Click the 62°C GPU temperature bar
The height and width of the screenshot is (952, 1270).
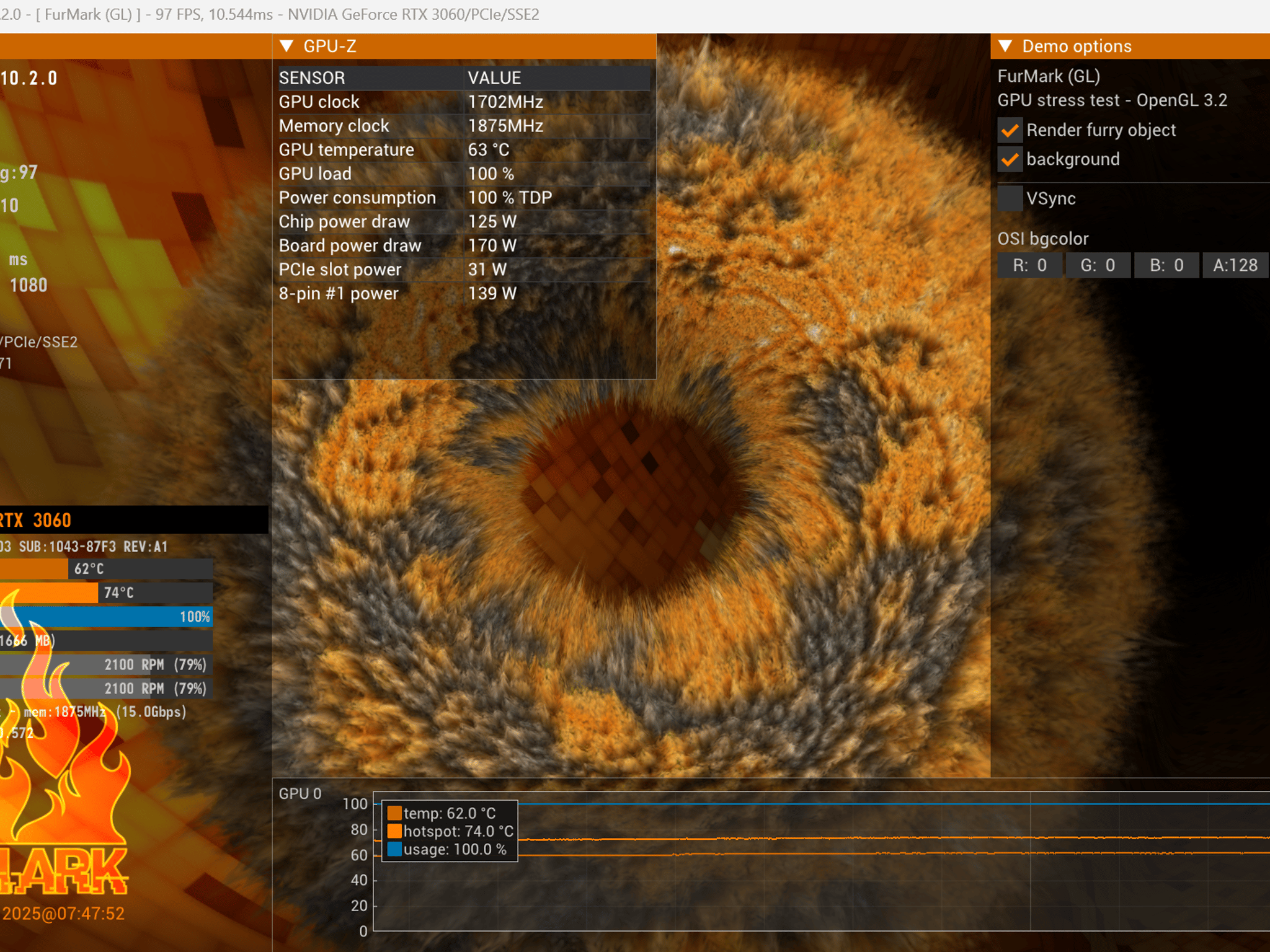click(x=107, y=569)
